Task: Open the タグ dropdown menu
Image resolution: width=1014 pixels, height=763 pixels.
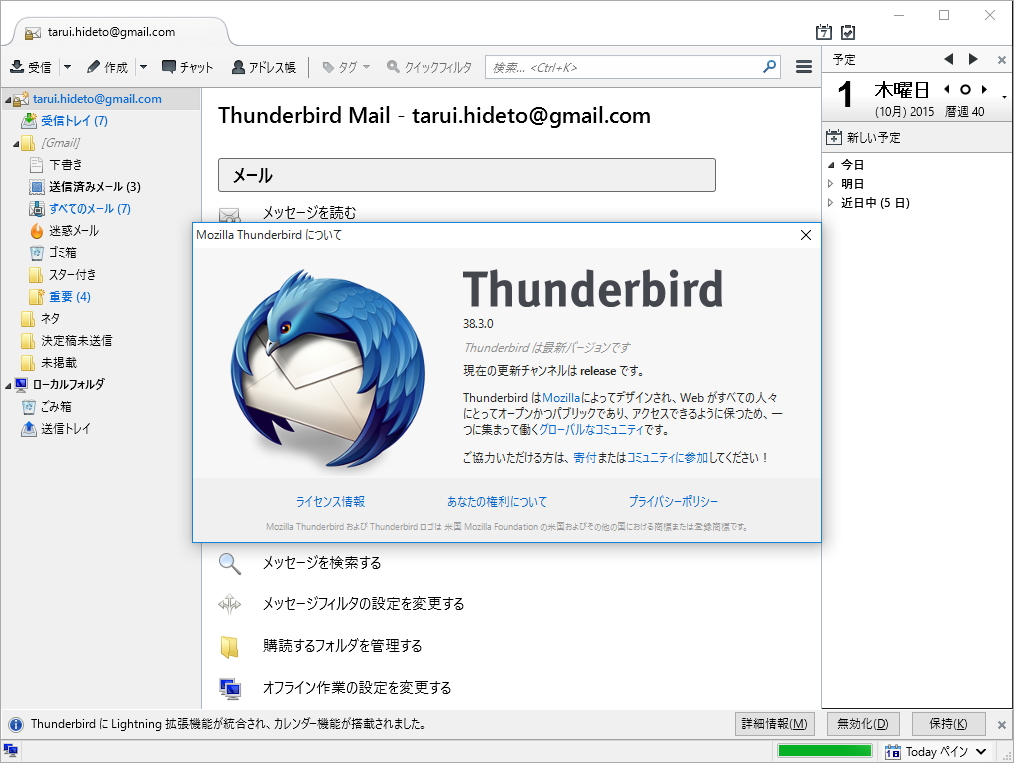Action: [344, 67]
